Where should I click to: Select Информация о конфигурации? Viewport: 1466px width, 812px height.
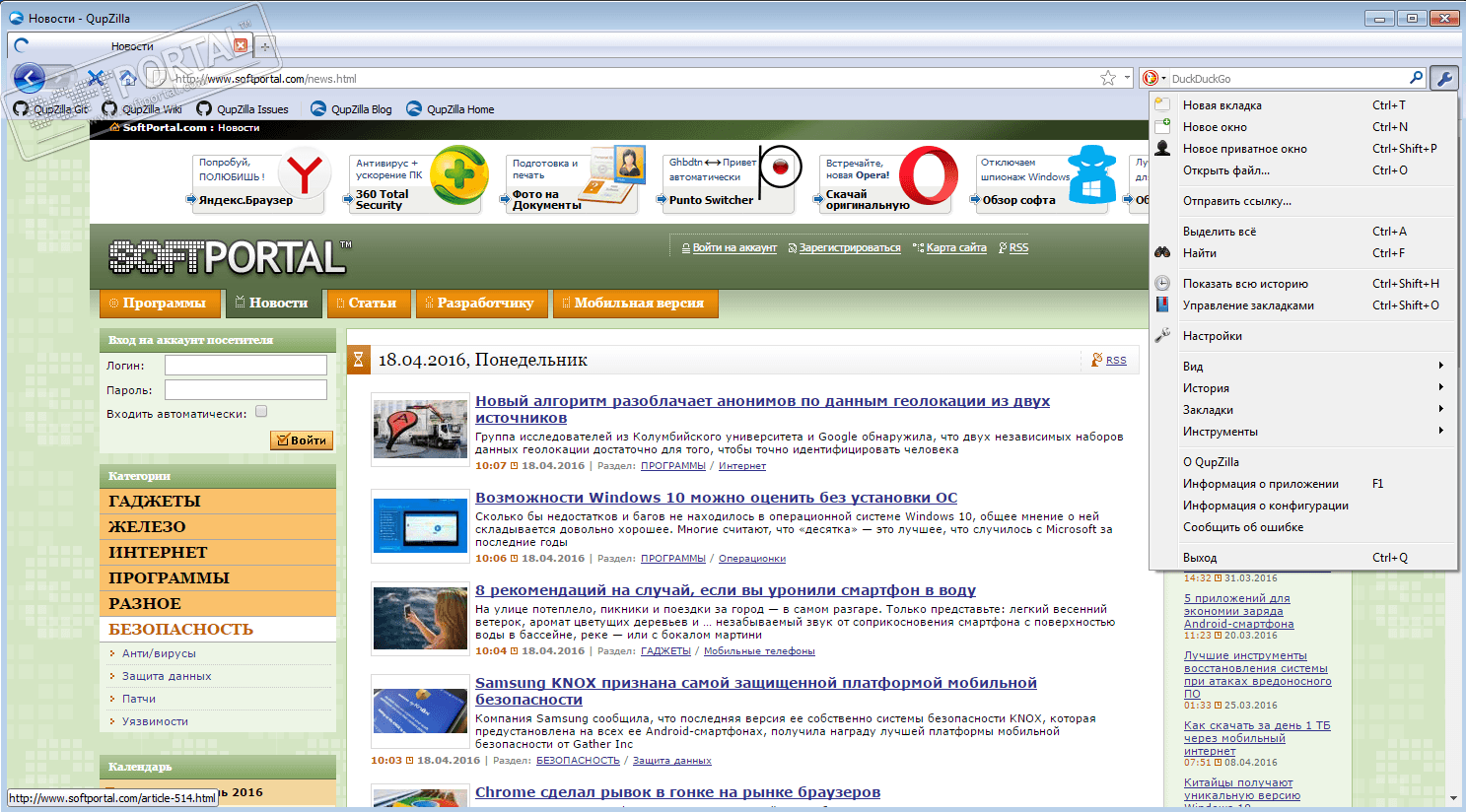coord(1303,506)
